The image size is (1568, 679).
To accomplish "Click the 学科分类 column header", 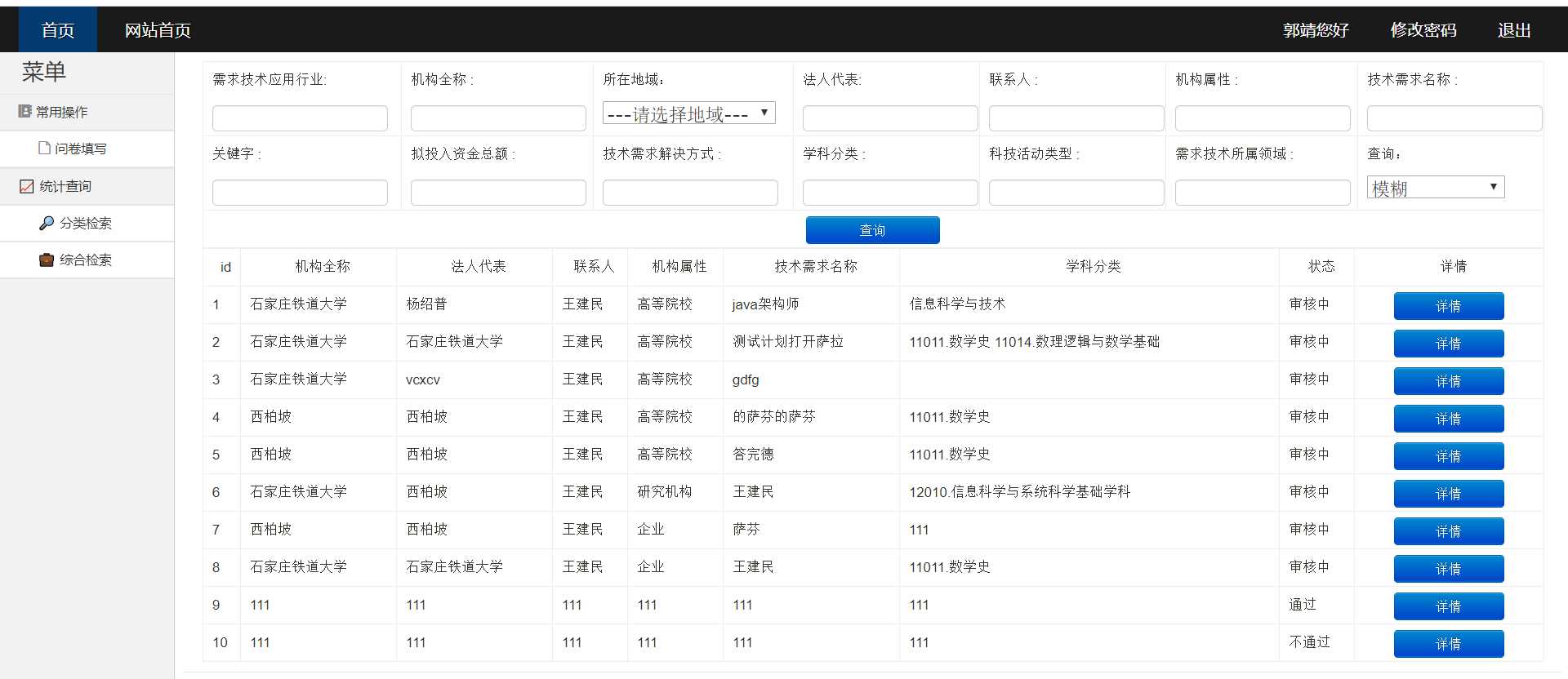I will 1093,266.
